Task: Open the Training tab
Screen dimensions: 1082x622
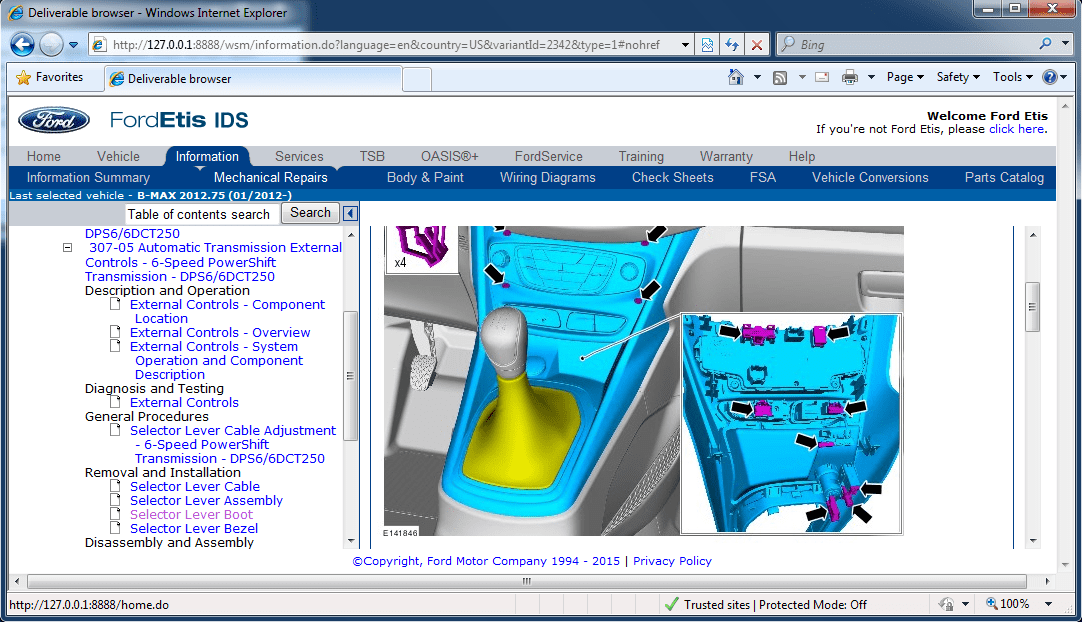Action: pos(641,157)
